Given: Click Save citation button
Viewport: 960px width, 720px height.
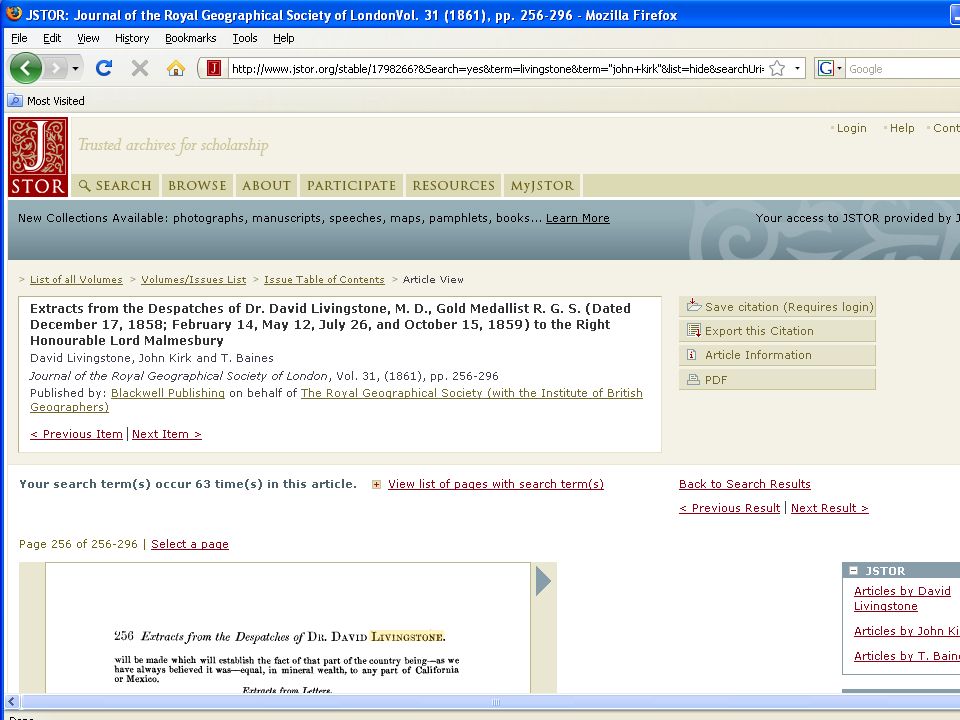Looking at the screenshot, I should tap(778, 307).
